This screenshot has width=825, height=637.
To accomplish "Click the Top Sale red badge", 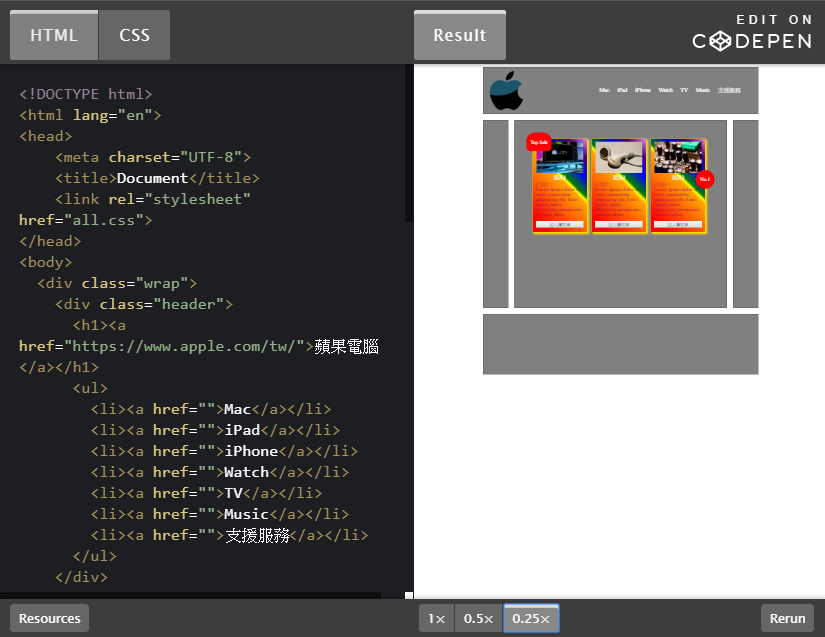I will [539, 142].
